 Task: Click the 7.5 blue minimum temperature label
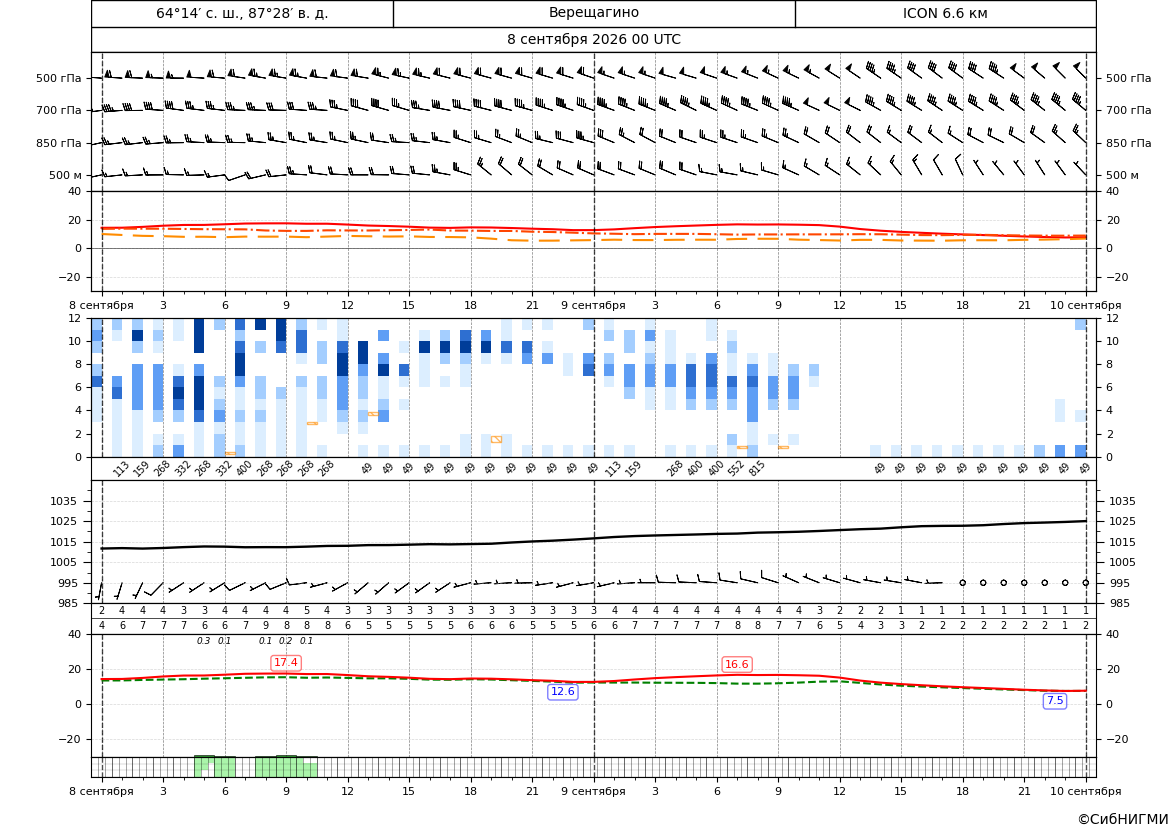1055,700
